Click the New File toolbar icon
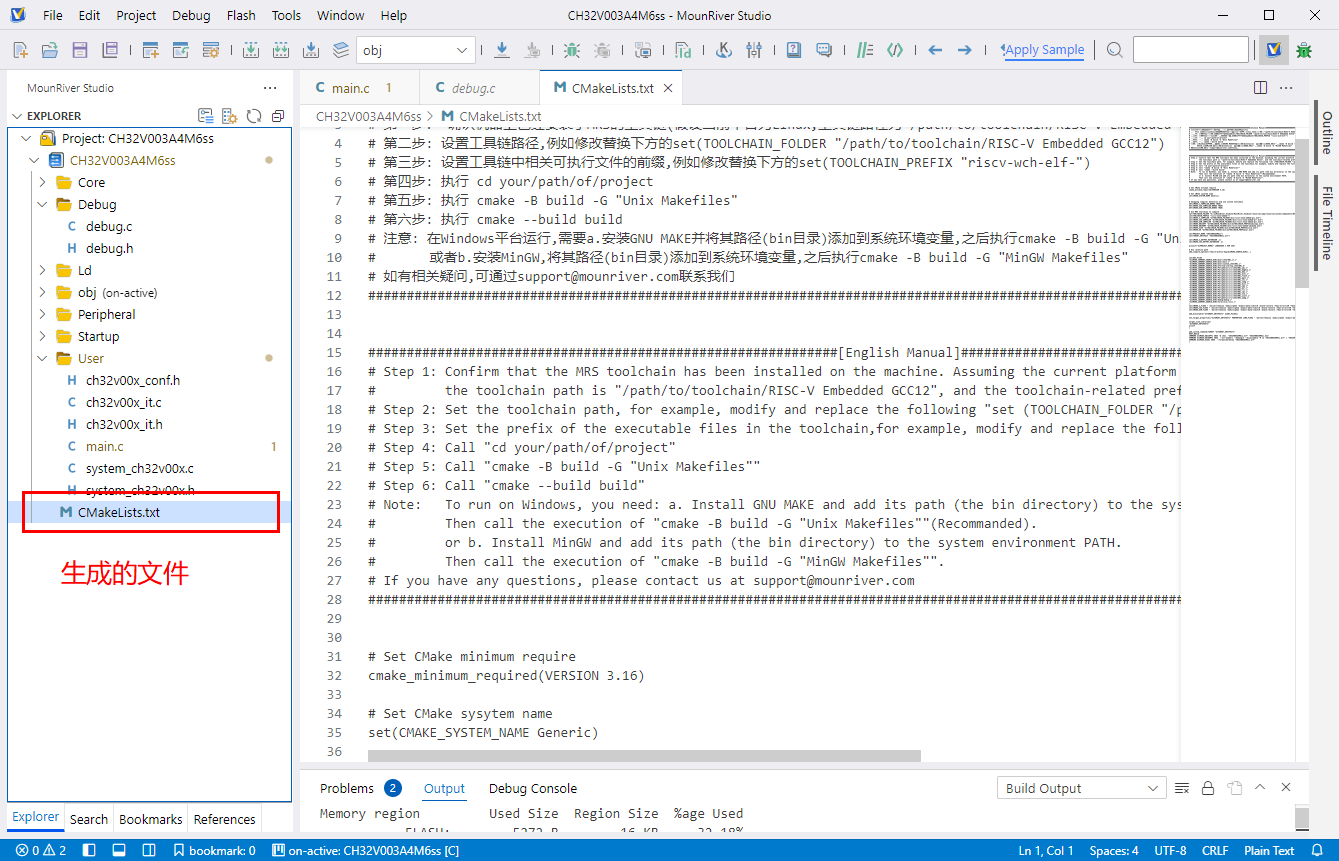The height and width of the screenshot is (861, 1339). coord(20,49)
